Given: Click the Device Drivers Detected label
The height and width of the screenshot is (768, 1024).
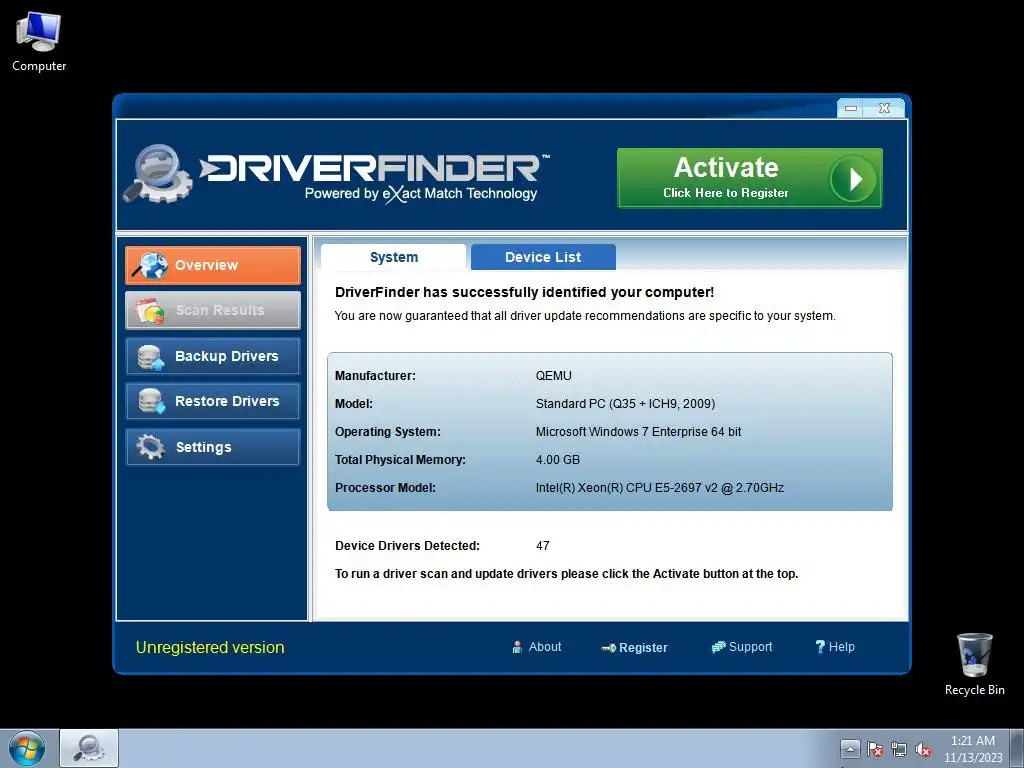Looking at the screenshot, I should [x=407, y=545].
